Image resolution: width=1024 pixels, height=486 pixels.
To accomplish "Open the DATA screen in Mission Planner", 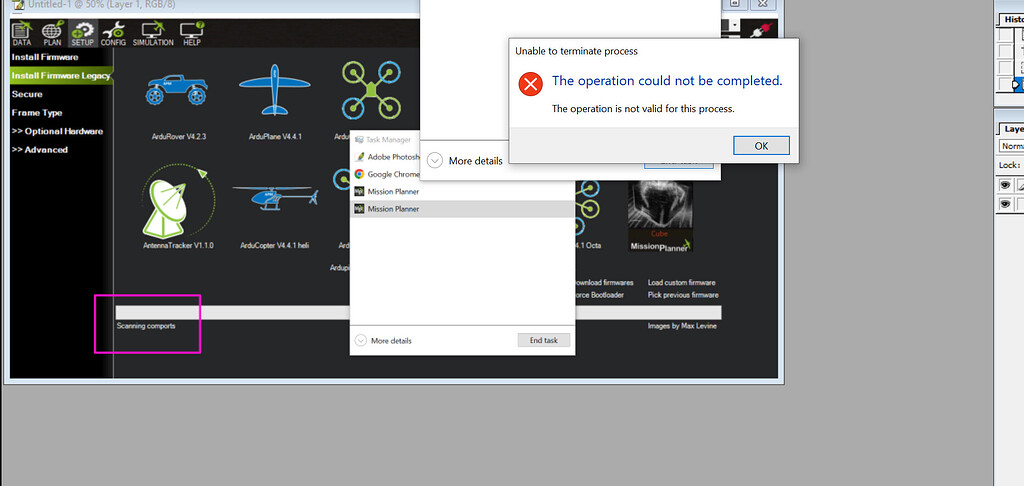I will coord(22,34).
